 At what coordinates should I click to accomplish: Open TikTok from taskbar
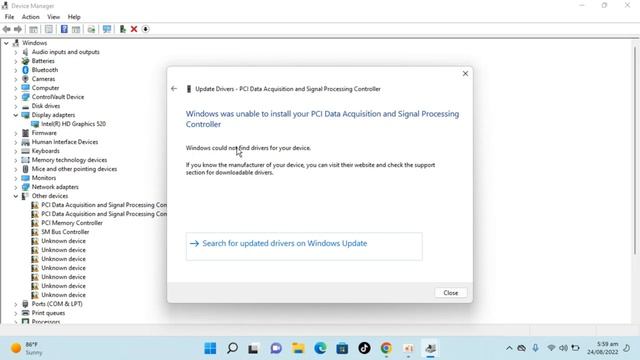pyautogui.click(x=364, y=348)
